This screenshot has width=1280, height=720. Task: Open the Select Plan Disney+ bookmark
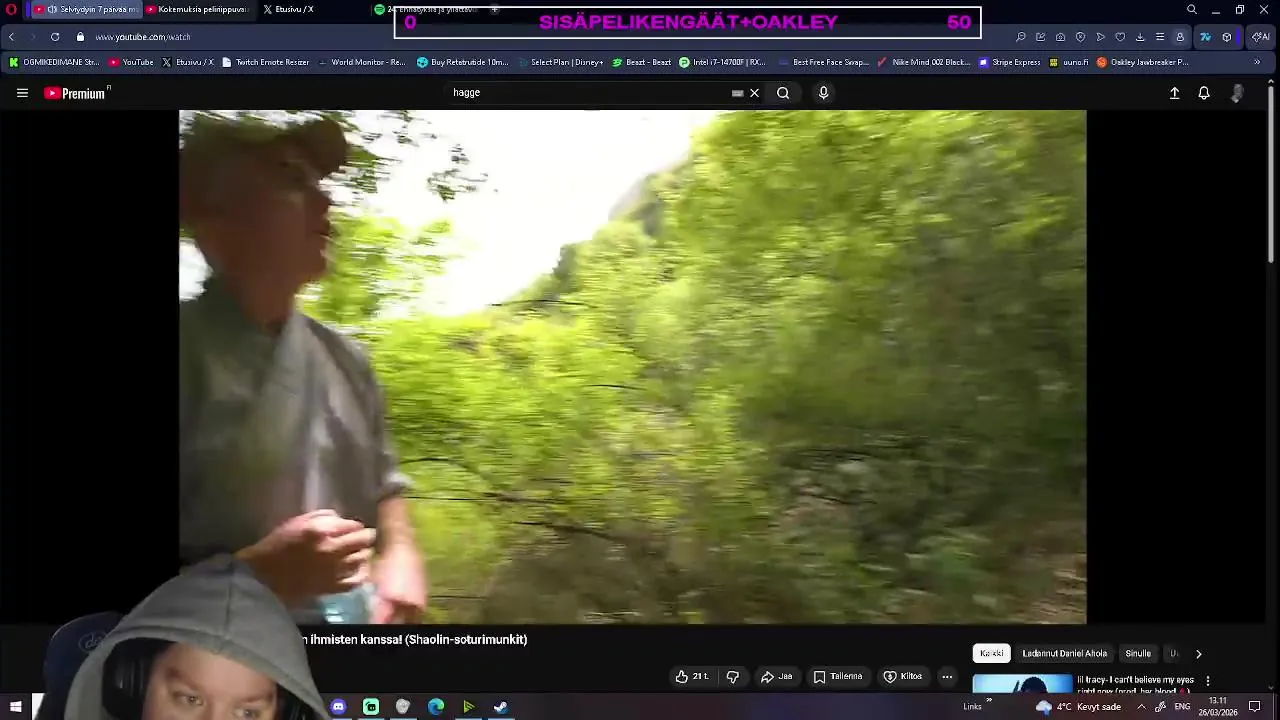[560, 62]
